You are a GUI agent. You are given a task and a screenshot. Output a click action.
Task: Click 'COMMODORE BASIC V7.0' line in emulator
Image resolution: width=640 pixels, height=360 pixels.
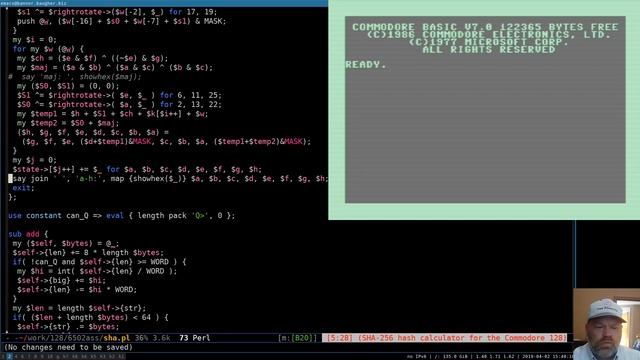click(x=422, y=27)
